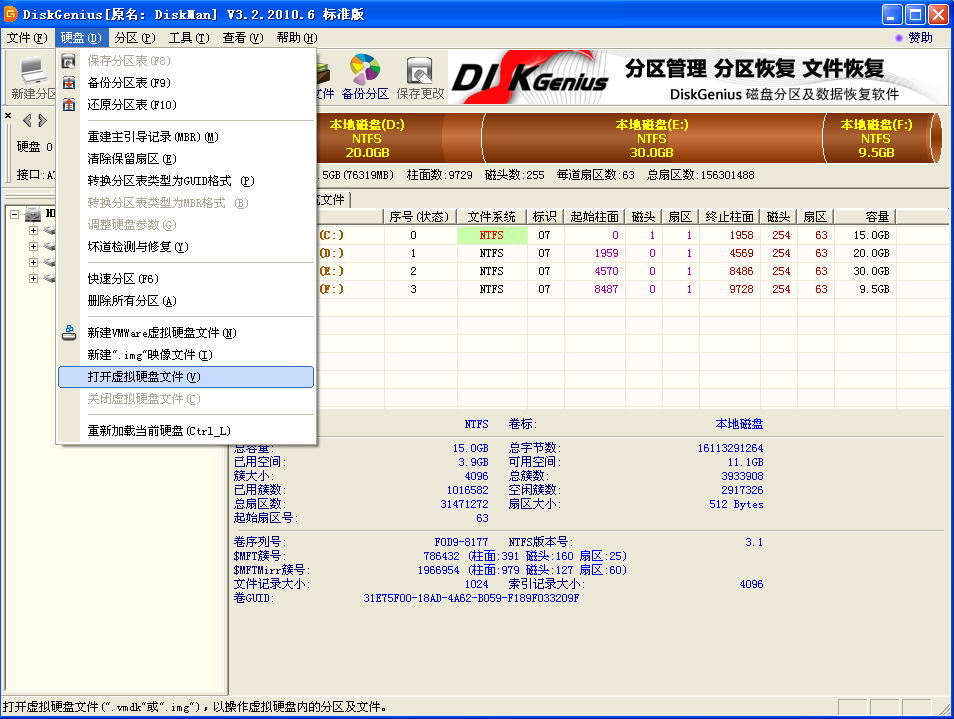Click the 还原分区表 (F10) menu icon
Viewport: 954px width, 719px height.
[69, 105]
